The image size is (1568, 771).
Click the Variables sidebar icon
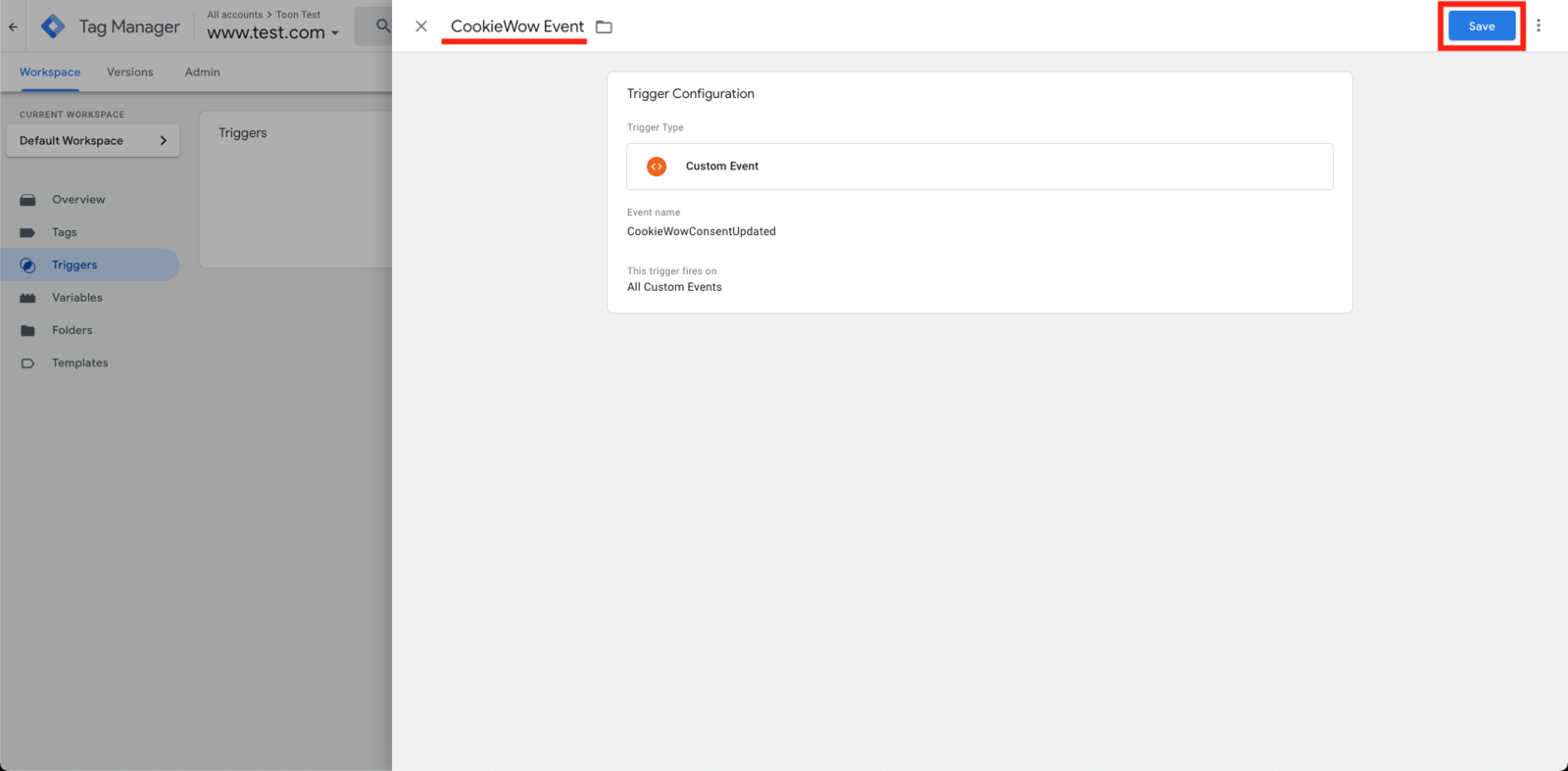(x=28, y=298)
